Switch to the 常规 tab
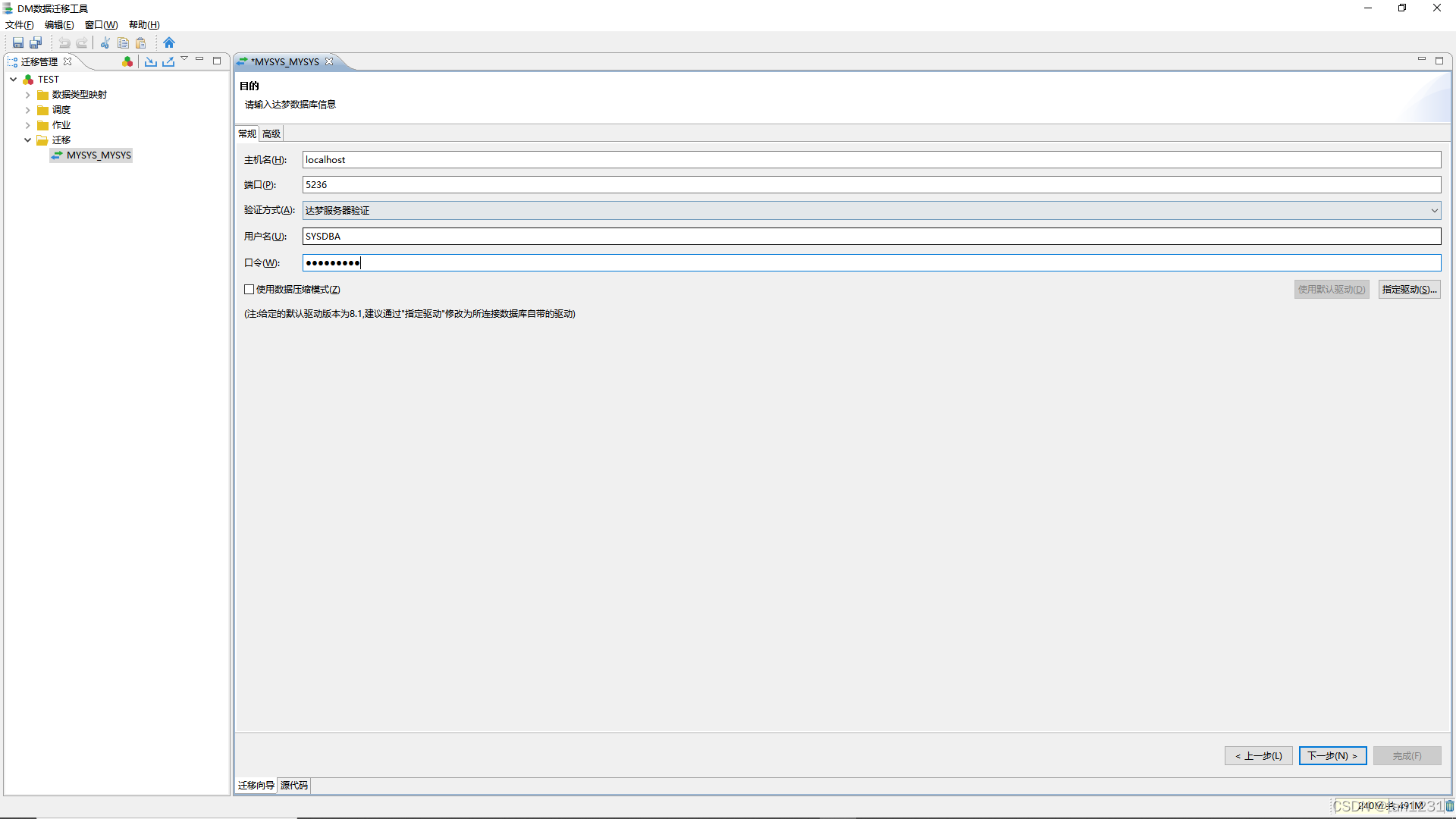 coord(247,134)
